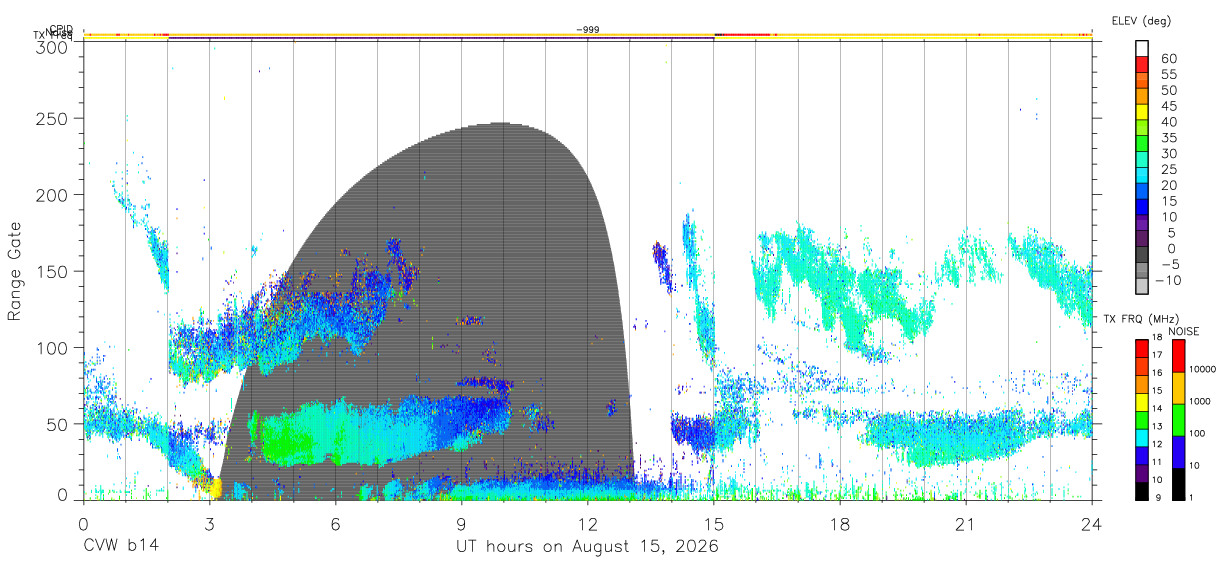Click x-axis tick label '3'
The width and height of the screenshot is (1228, 567).
click(x=210, y=524)
